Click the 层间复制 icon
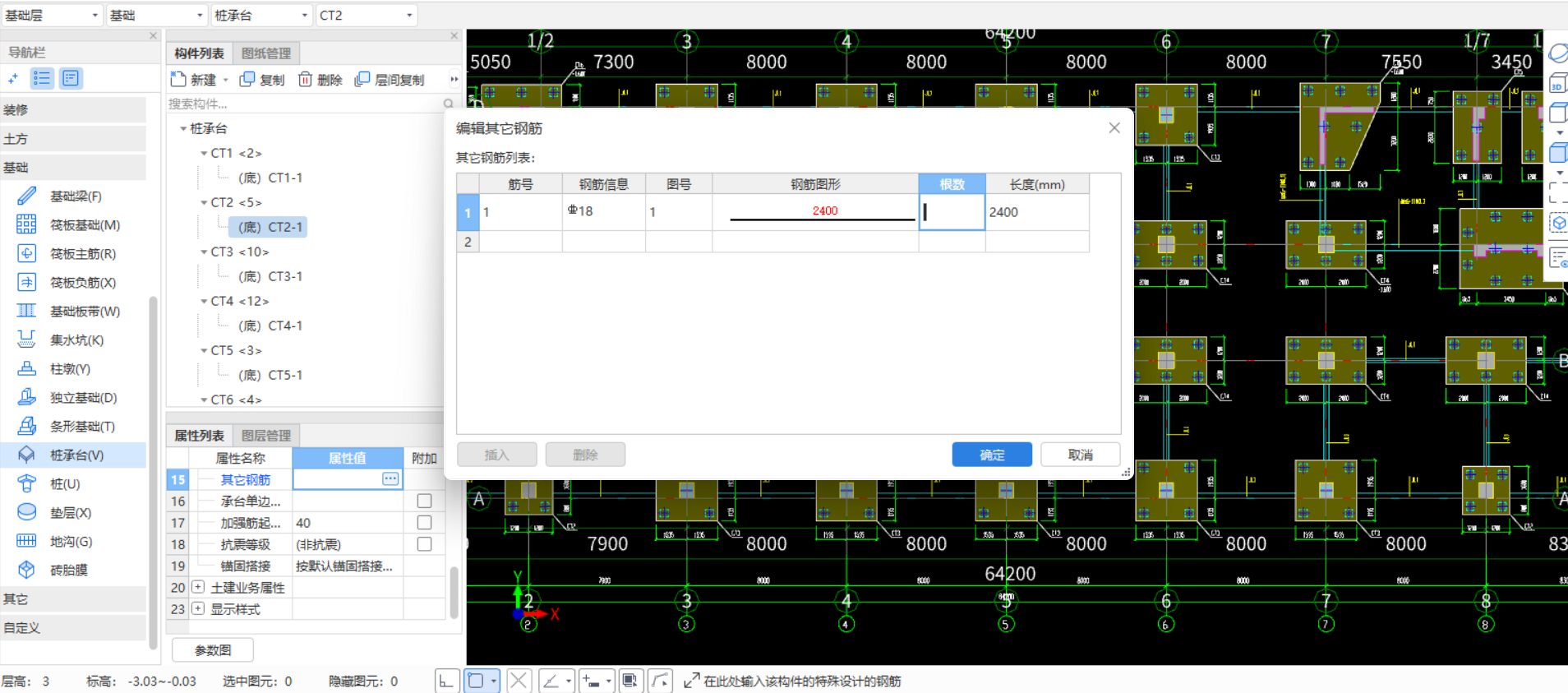Screen dimensions: 1568x693 (362, 79)
